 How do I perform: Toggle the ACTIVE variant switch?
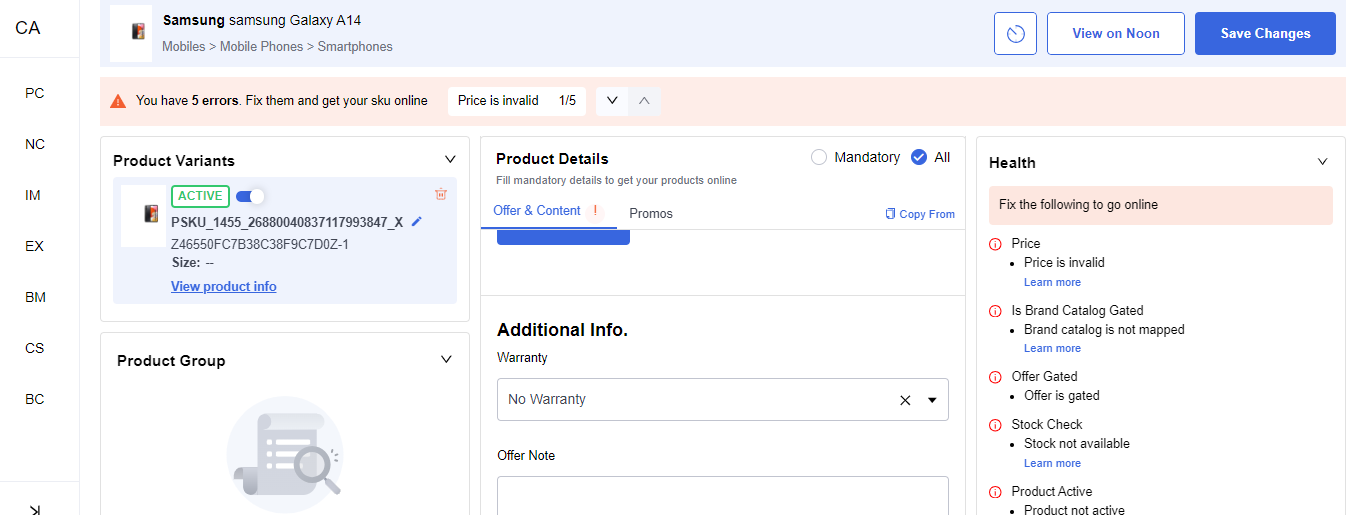pyautogui.click(x=250, y=196)
